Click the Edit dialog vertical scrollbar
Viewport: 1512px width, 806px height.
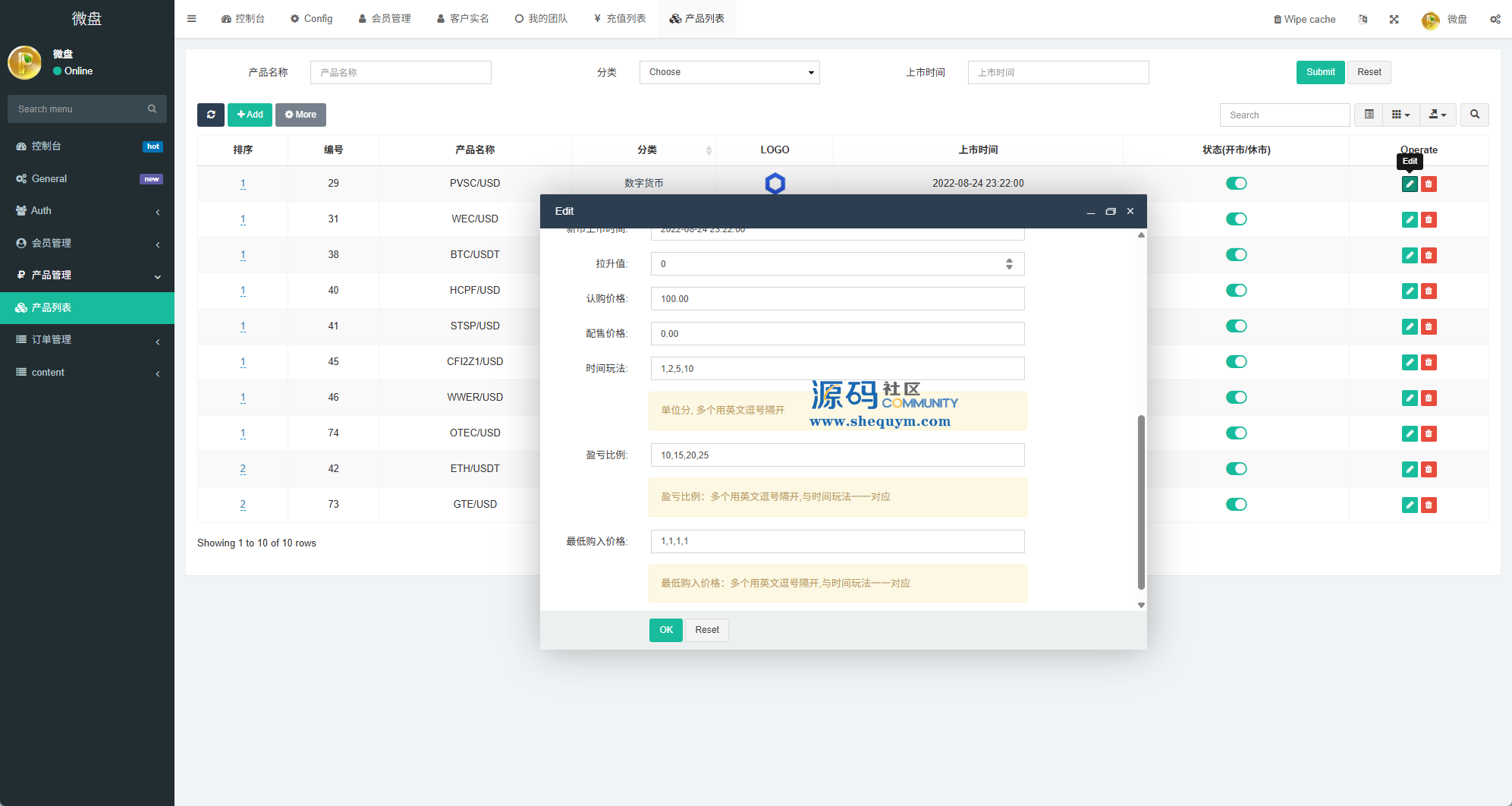[x=1141, y=501]
